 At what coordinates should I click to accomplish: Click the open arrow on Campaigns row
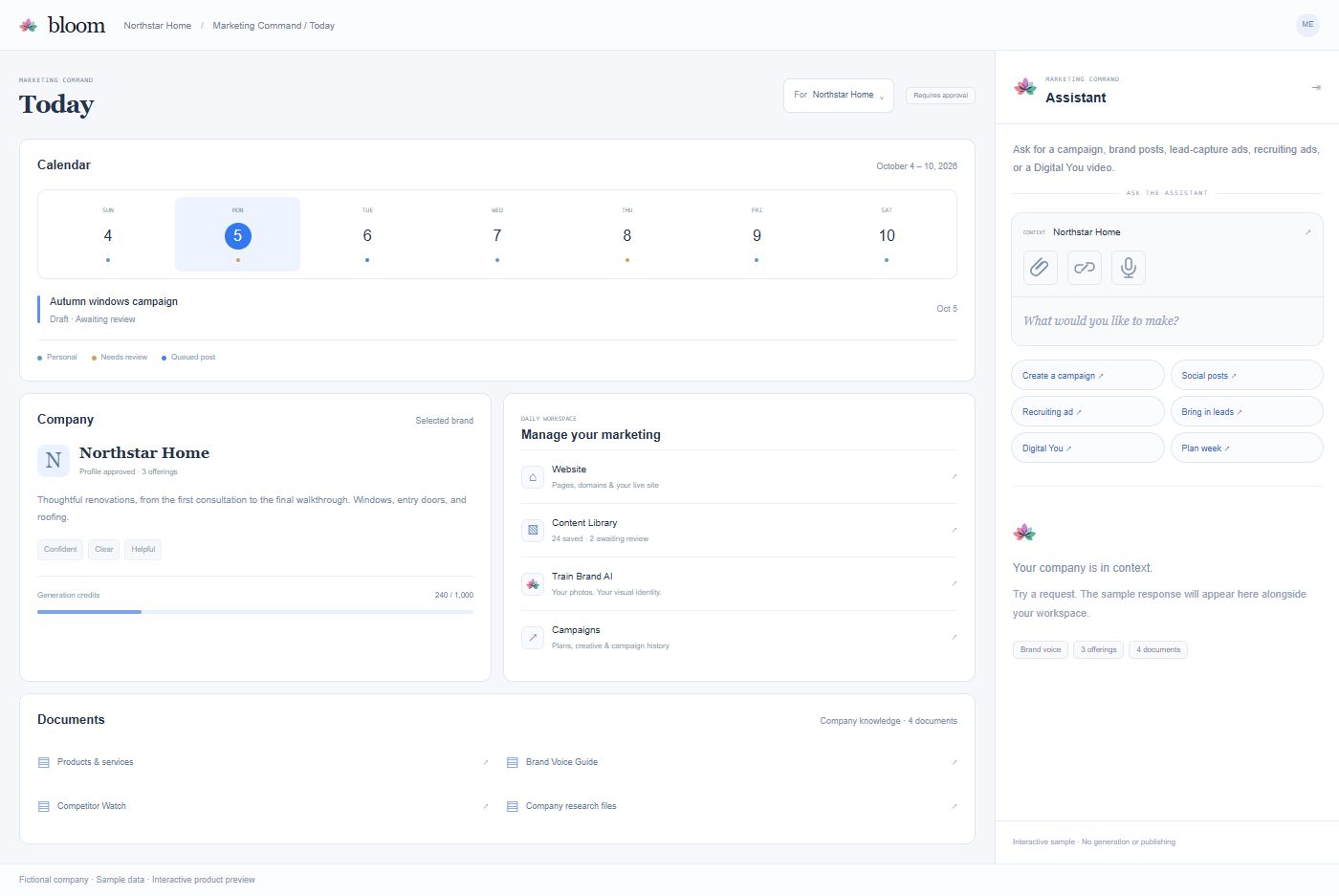point(954,637)
